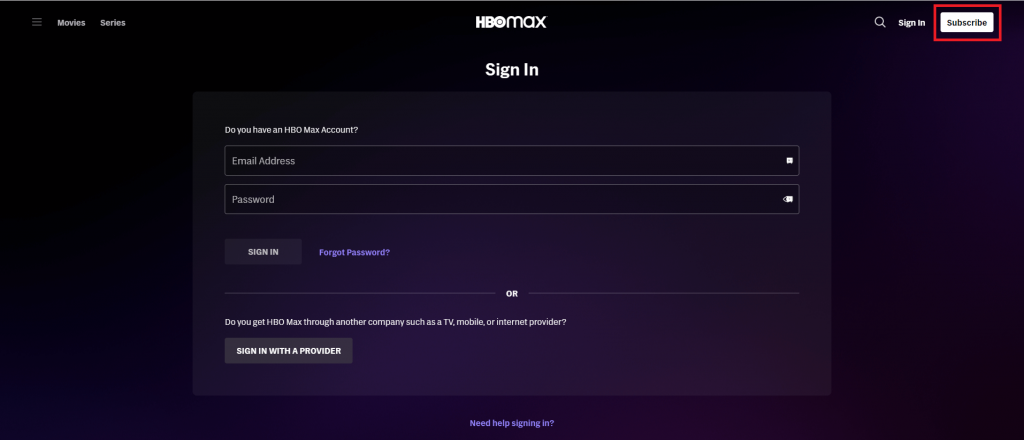
Task: Click the OR divider label
Action: click(x=512, y=294)
